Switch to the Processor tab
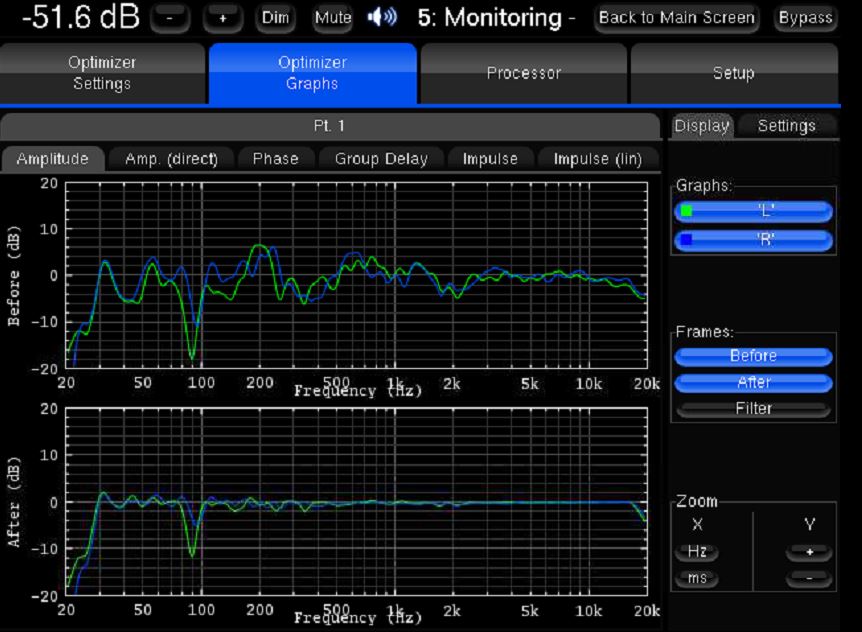The height and width of the screenshot is (632, 862). [x=523, y=73]
